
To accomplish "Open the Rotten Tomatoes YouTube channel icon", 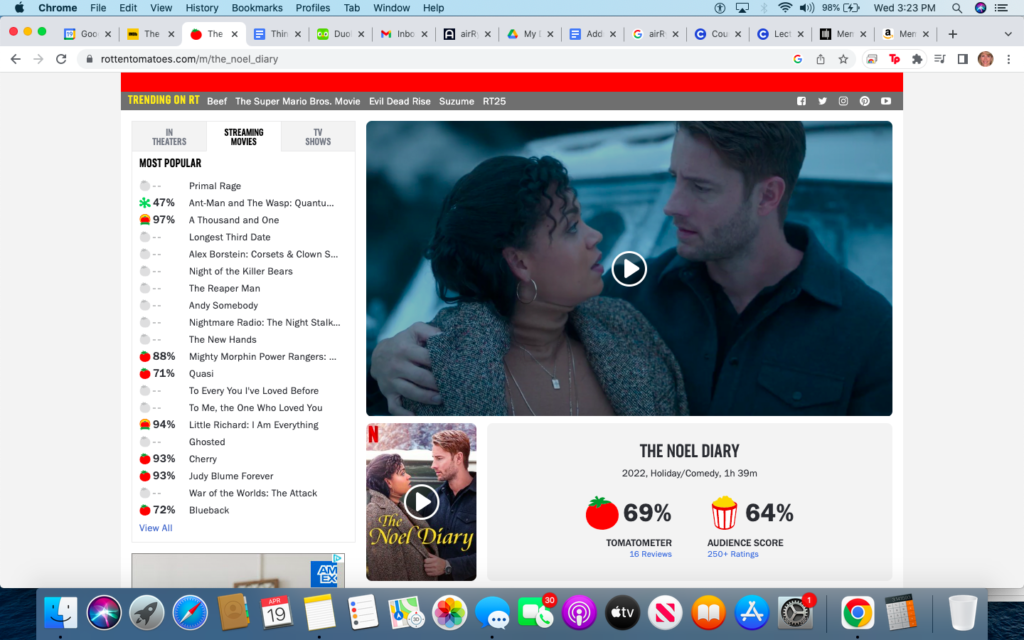I will click(886, 101).
